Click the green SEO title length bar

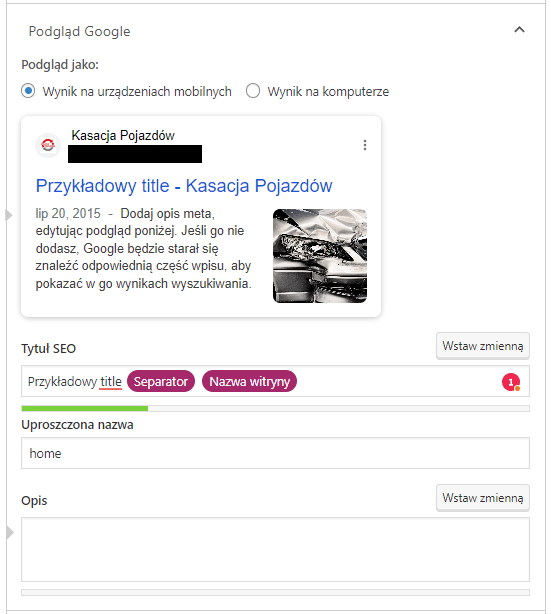tap(85, 408)
